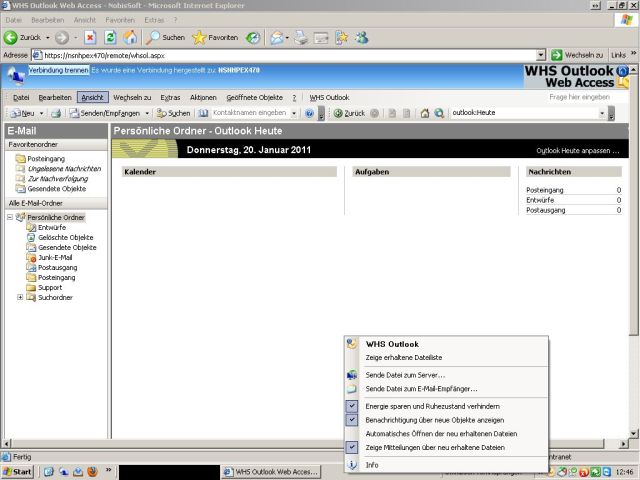Open IE Zurück history dropdown arrow
The height and width of the screenshot is (480, 640).
pyautogui.click(x=47, y=38)
